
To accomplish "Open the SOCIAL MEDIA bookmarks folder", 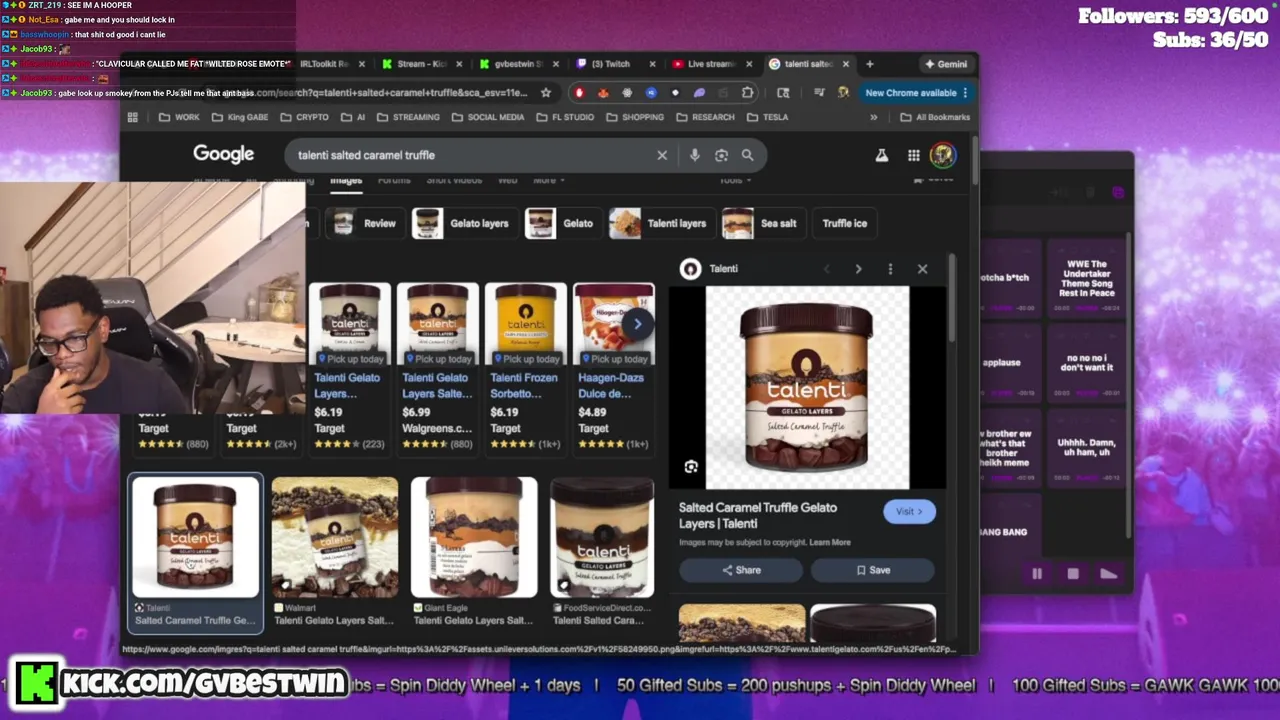I will (488, 117).
